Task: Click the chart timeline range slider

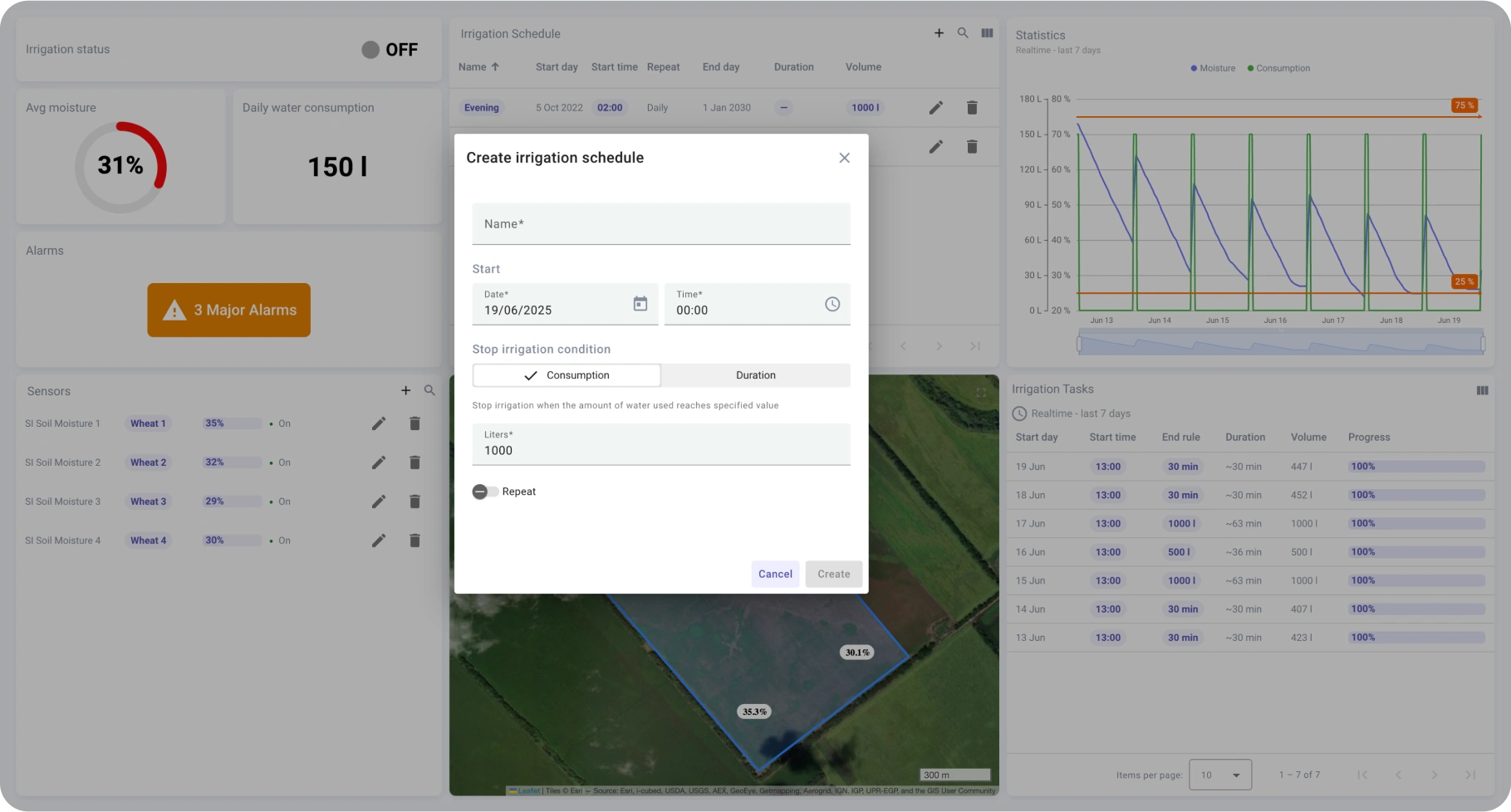Action: tap(1279, 342)
